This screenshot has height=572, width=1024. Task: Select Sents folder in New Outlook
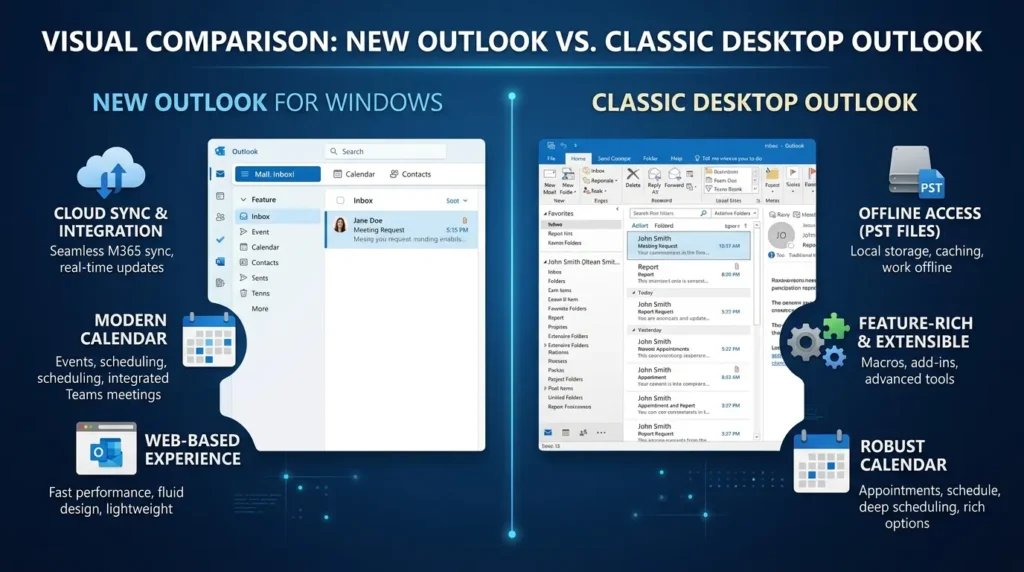coord(255,278)
